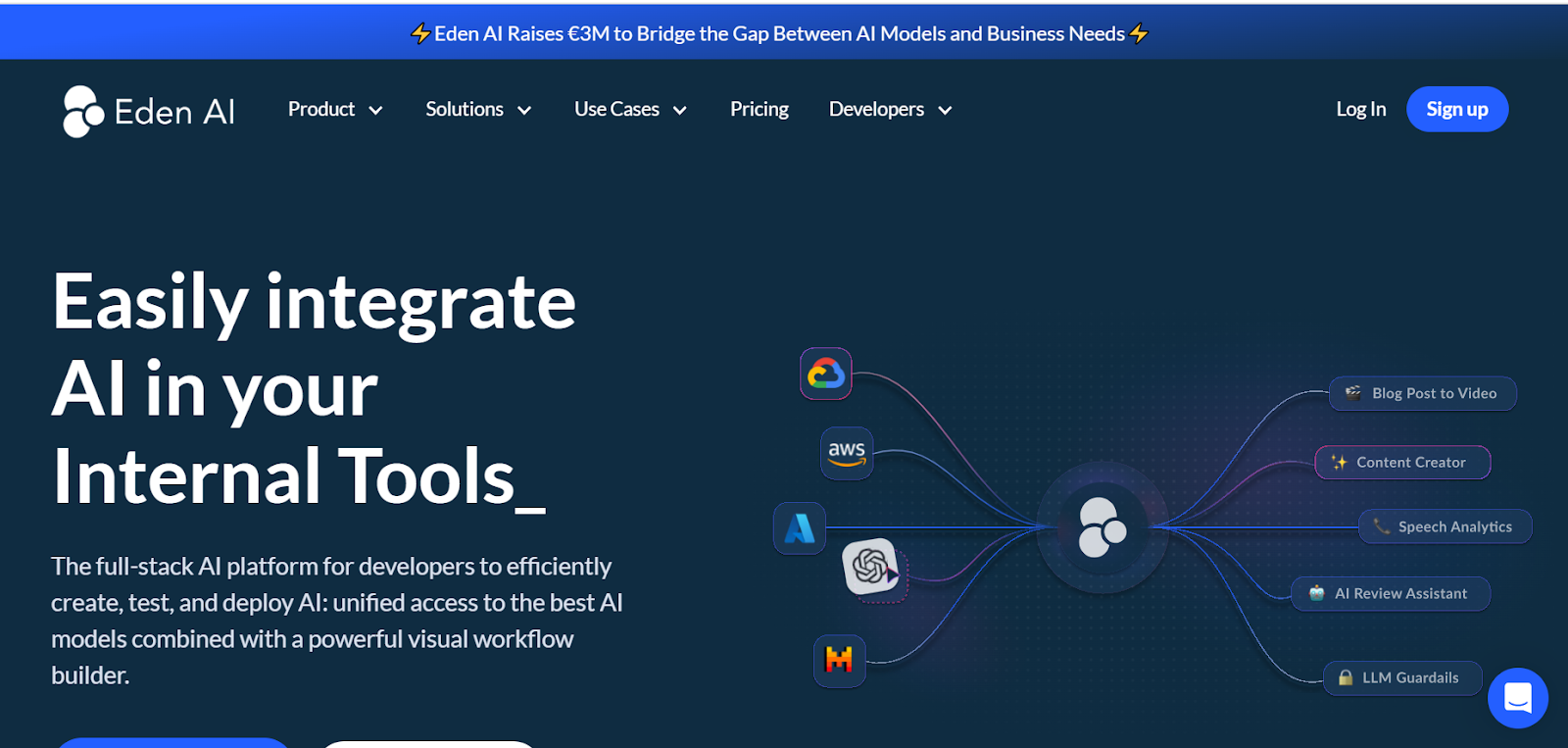
Task: Click the Mistral AI icon
Action: coord(839,660)
